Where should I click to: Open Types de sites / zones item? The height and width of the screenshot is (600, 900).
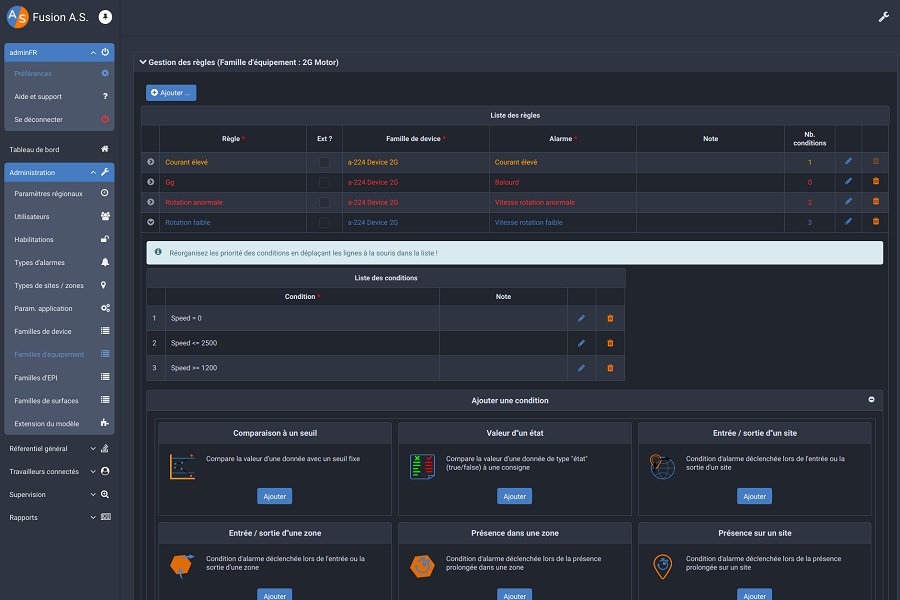[x=59, y=285]
